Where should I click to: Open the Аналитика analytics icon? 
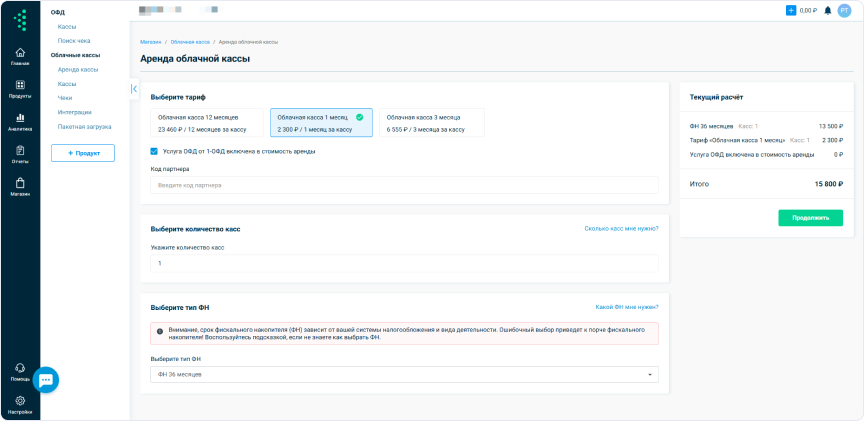pos(20,120)
